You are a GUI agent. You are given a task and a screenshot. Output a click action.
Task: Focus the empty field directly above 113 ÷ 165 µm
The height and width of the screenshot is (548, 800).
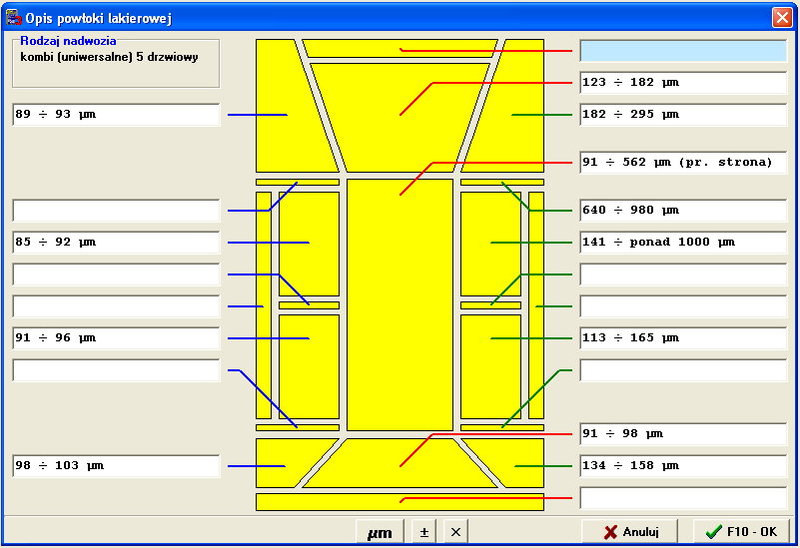pyautogui.click(x=683, y=307)
